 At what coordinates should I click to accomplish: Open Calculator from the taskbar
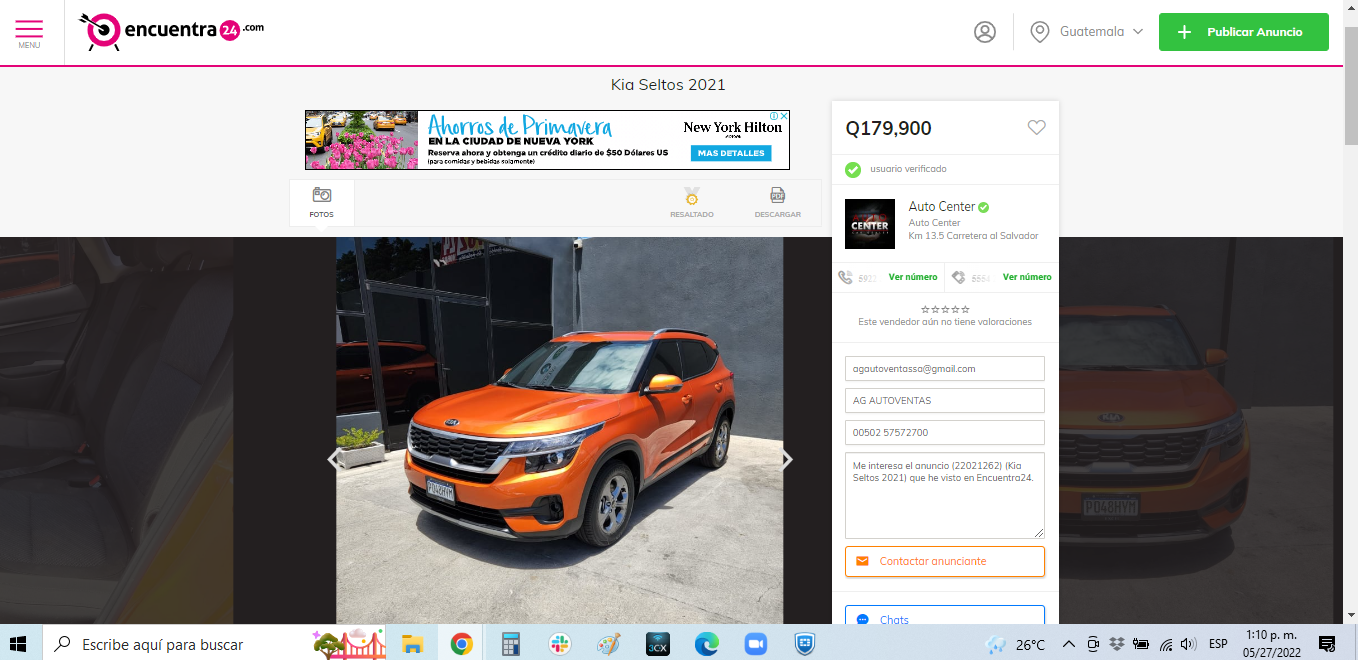coord(511,644)
